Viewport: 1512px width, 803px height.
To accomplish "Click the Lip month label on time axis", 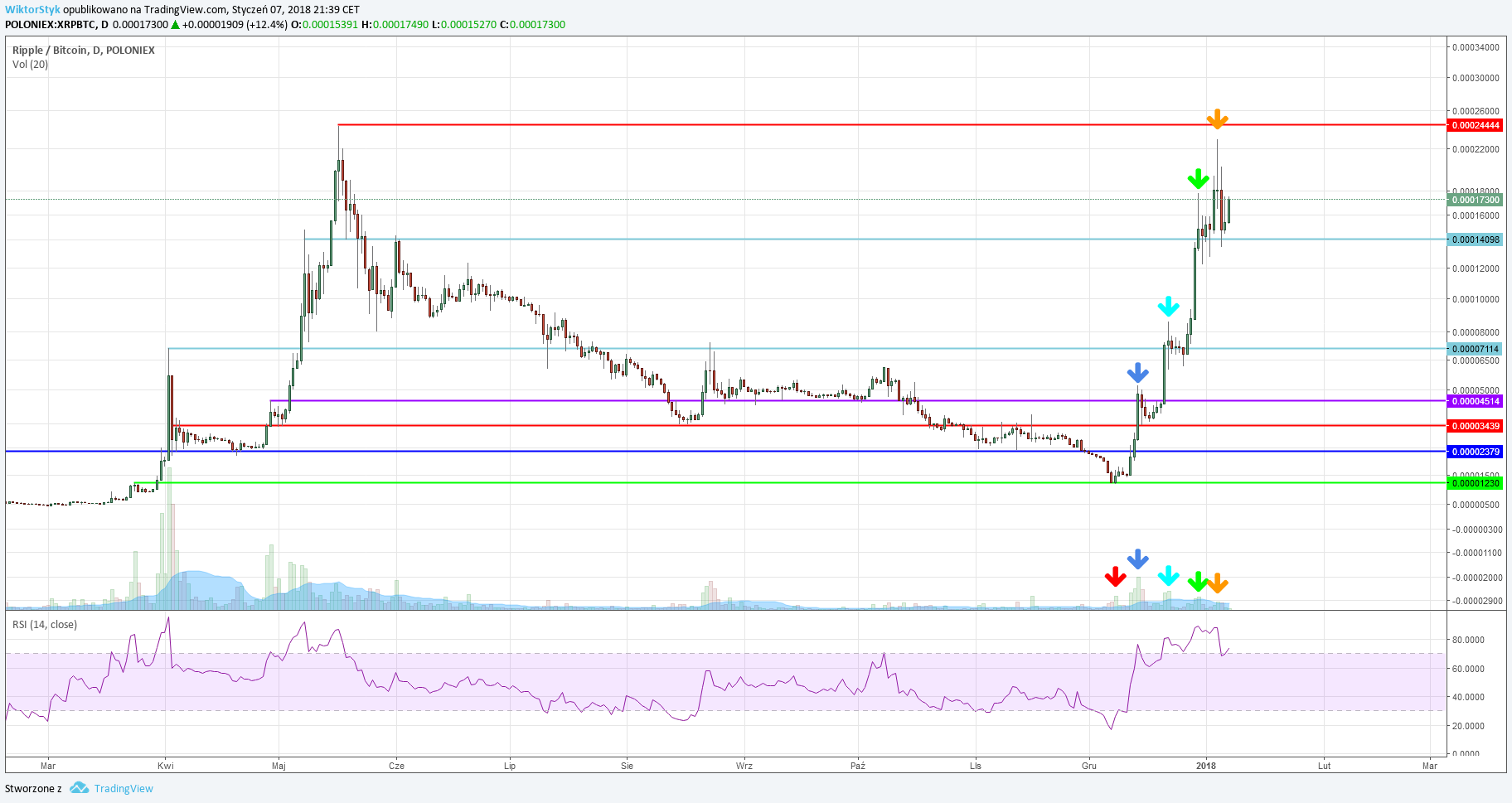I will click(510, 766).
